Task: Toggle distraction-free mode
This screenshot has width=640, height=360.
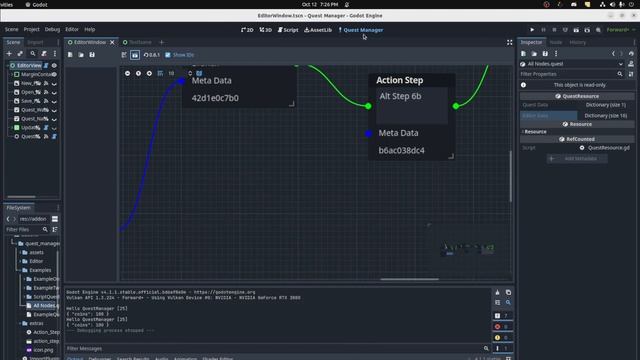Action: pyautogui.click(x=509, y=42)
